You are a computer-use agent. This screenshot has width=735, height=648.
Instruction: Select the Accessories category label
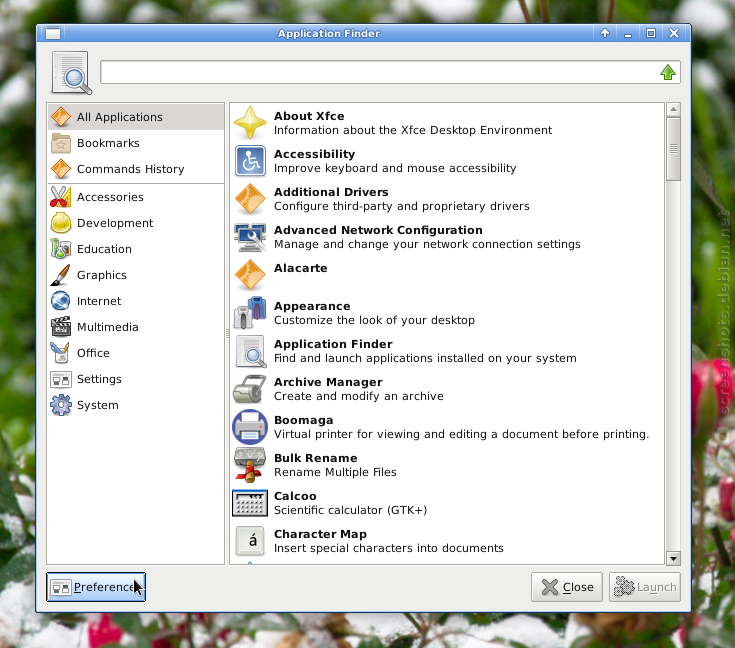point(110,197)
